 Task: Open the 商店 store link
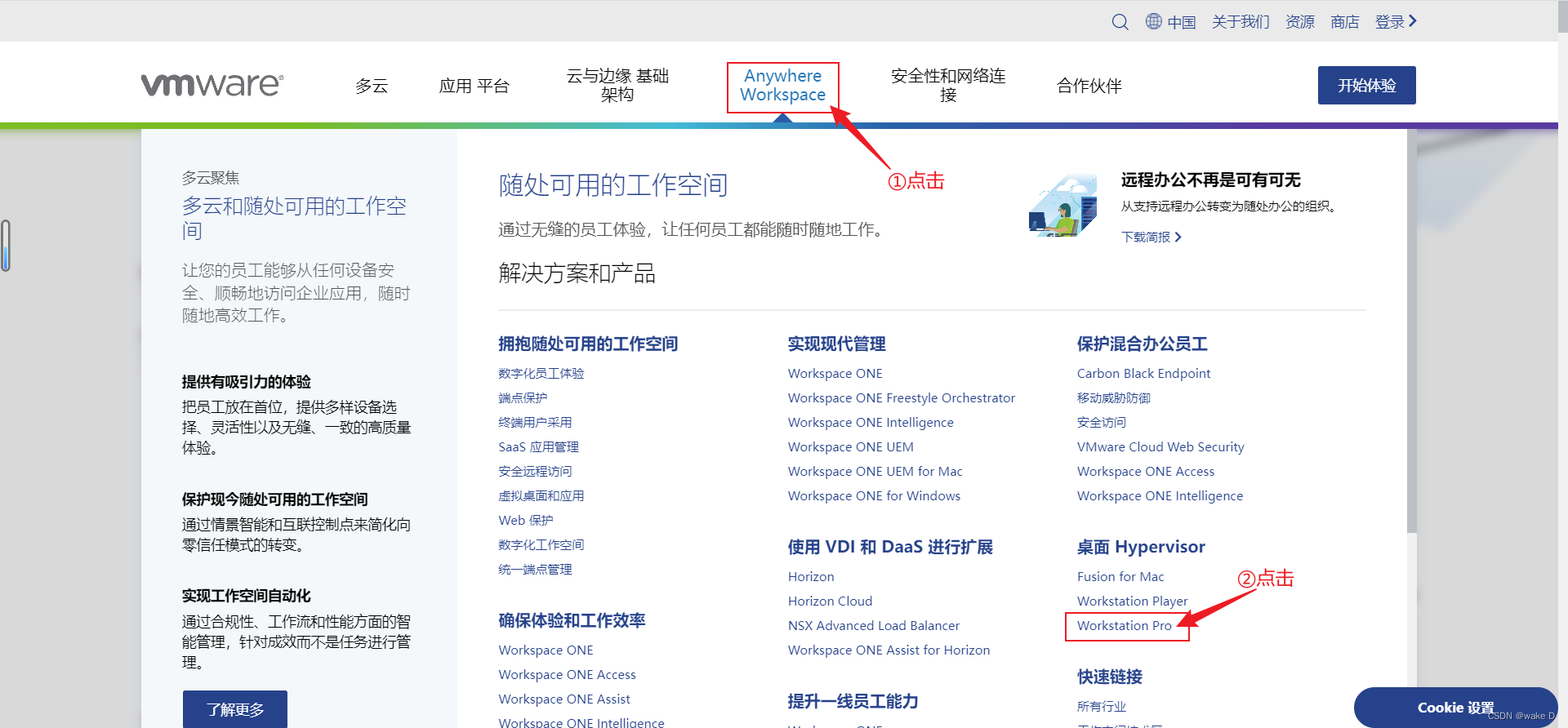pos(1344,22)
